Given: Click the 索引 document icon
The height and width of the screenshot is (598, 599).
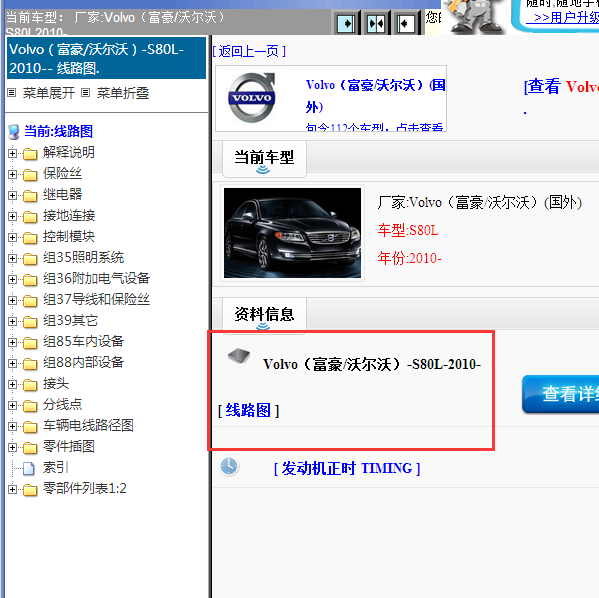Looking at the screenshot, I should (29, 468).
